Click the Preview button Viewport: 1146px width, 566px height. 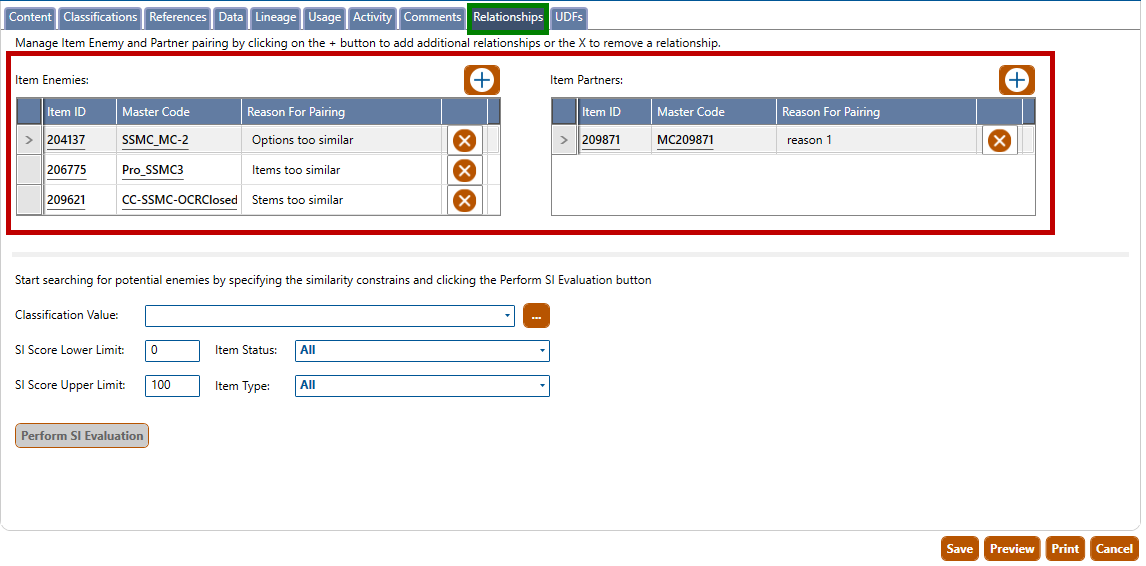[1012, 549]
